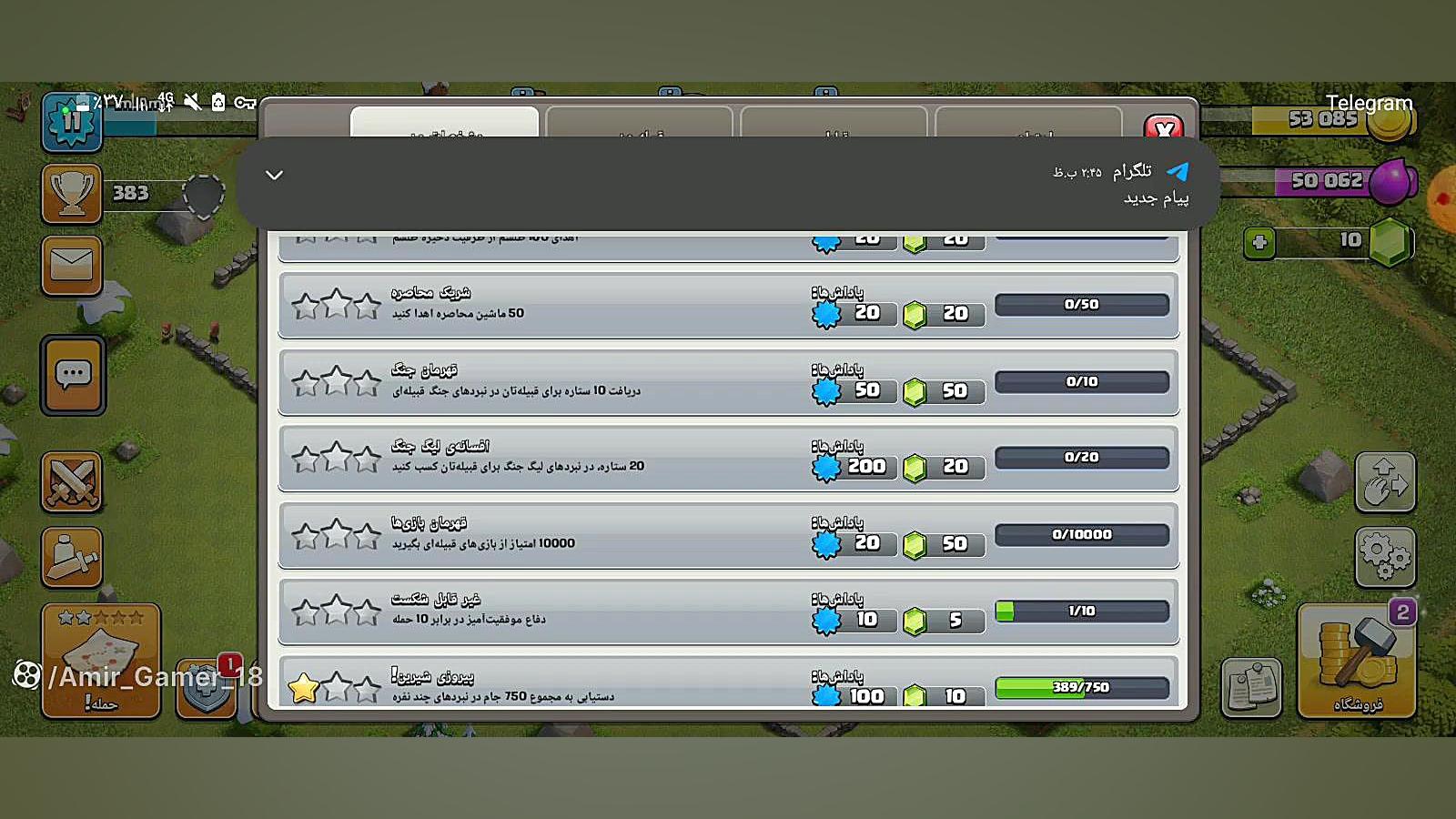Open the shop hammer and coins icon
The width and height of the screenshot is (1456, 819).
point(1356,662)
